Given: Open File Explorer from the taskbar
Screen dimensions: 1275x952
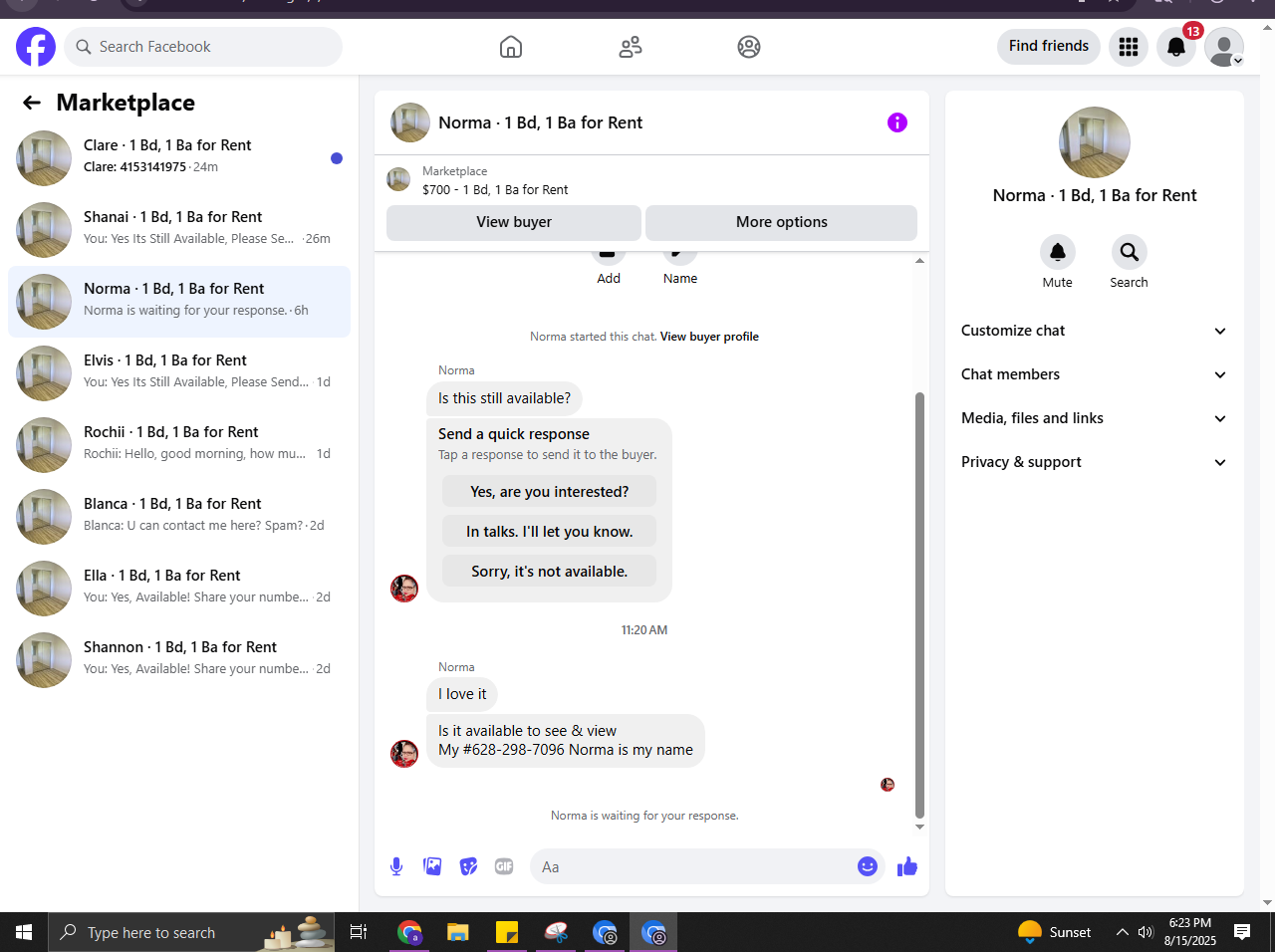Looking at the screenshot, I should 458,932.
